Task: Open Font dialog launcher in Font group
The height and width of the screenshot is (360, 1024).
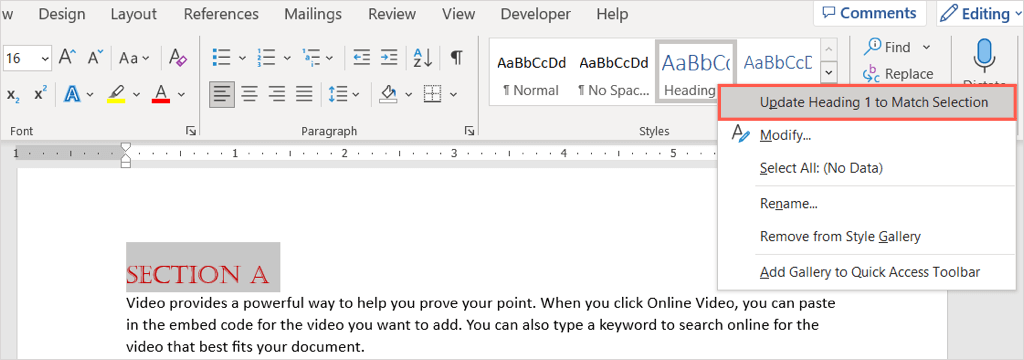Action: pyautogui.click(x=191, y=131)
